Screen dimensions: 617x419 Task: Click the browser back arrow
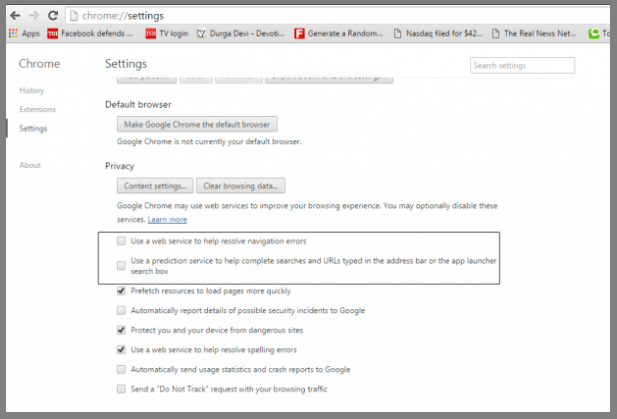click(x=14, y=16)
